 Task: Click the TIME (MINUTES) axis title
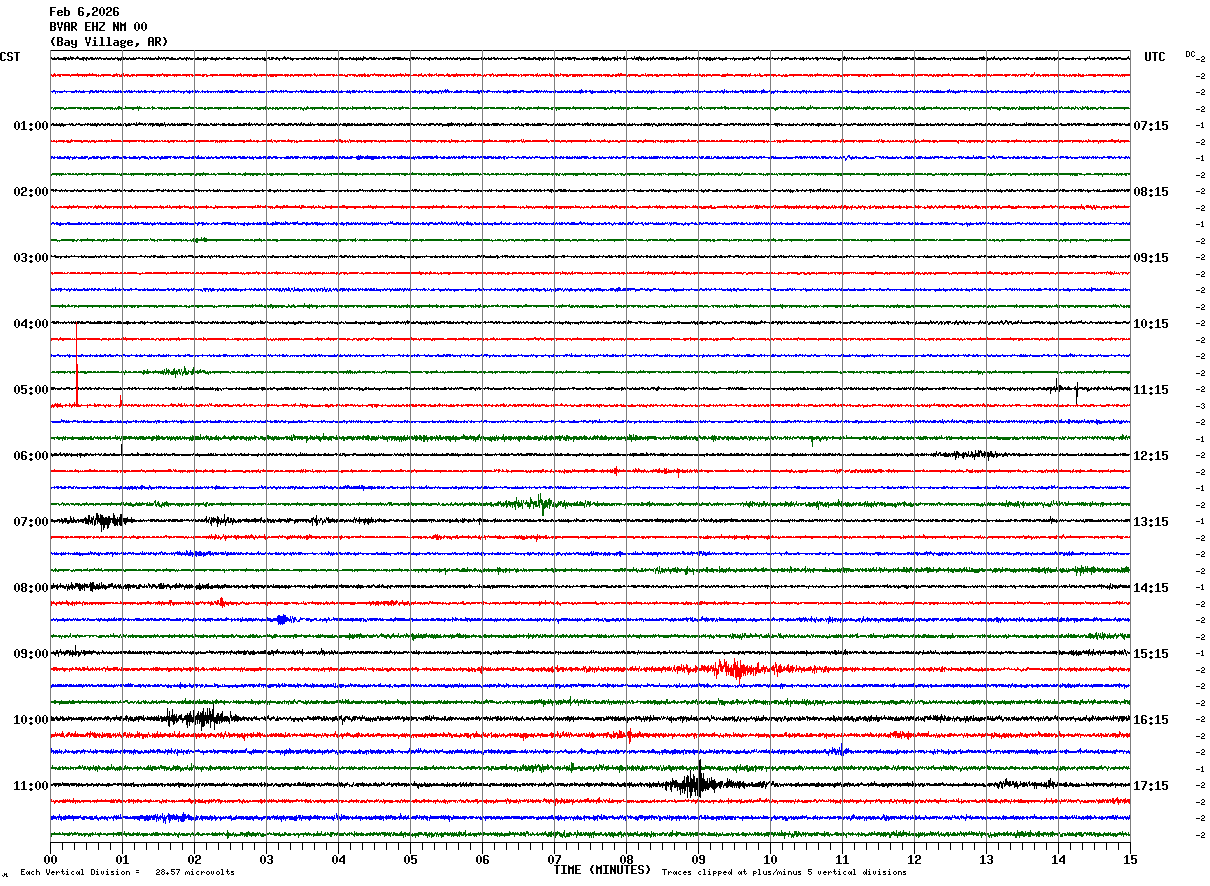[602, 870]
